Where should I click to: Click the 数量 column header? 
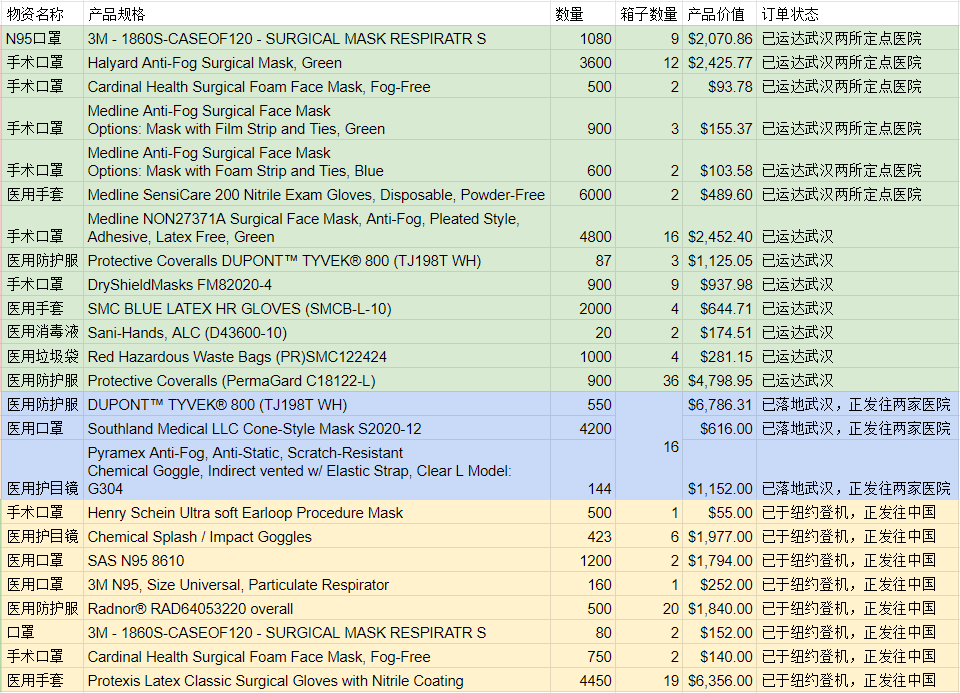tap(583, 14)
